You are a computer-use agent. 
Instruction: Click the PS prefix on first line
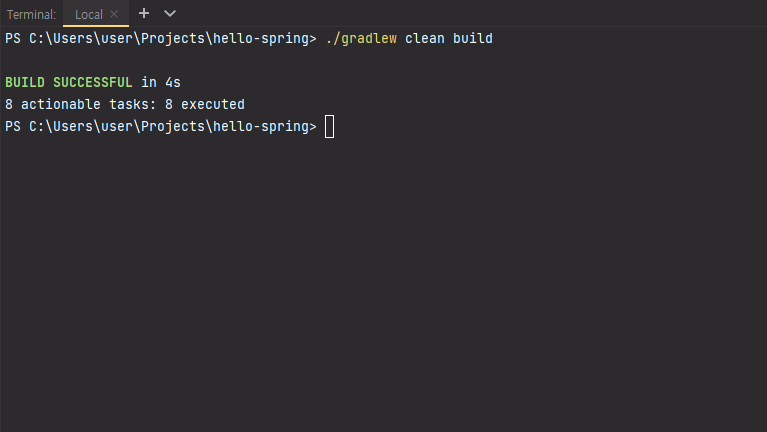click(x=13, y=38)
